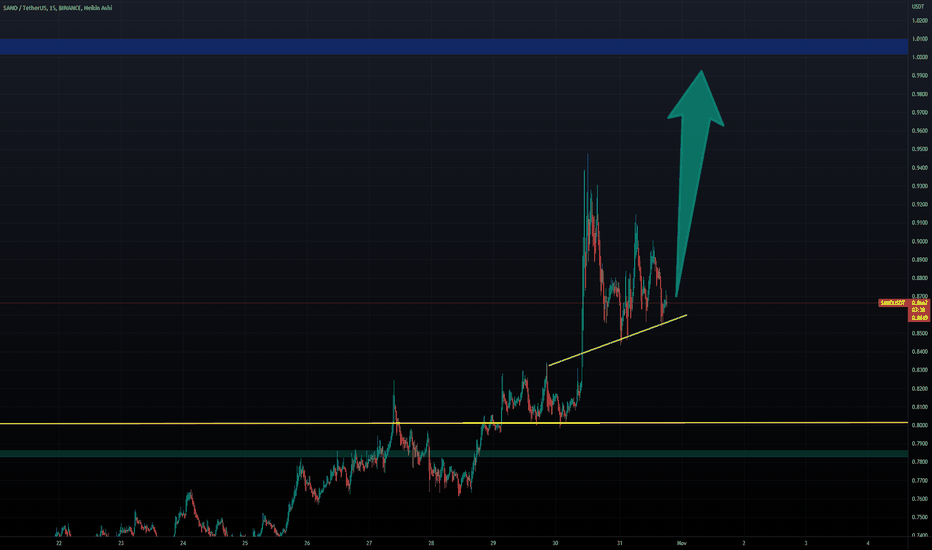The height and width of the screenshot is (550, 932).
Task: Click the 0.8500 price scale label
Action: point(919,334)
